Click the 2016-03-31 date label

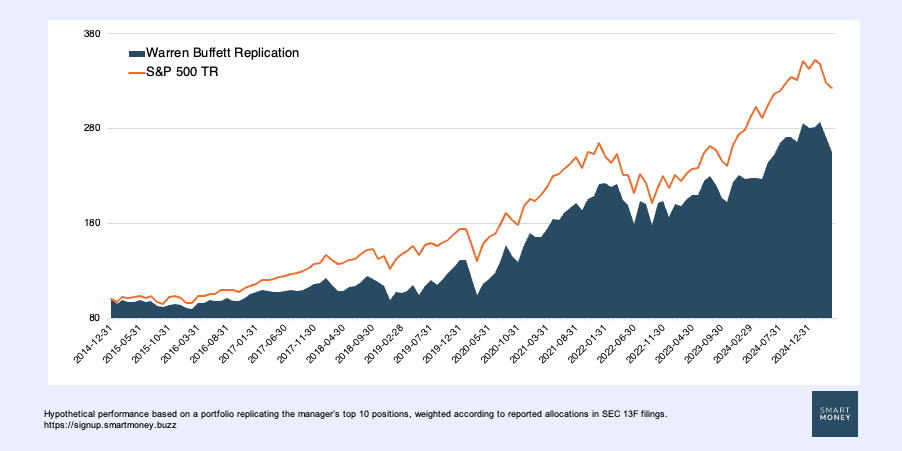(x=180, y=343)
